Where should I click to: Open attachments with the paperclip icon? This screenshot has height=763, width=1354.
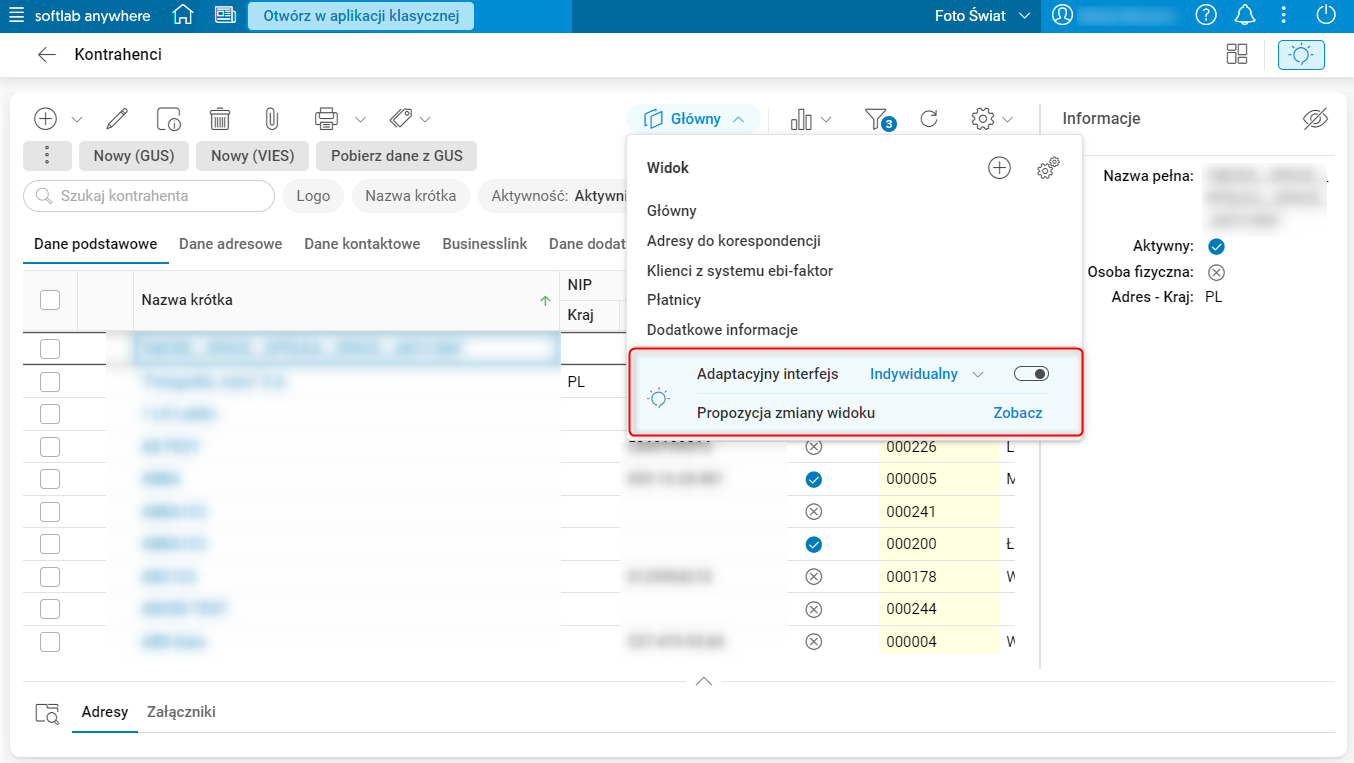point(271,119)
